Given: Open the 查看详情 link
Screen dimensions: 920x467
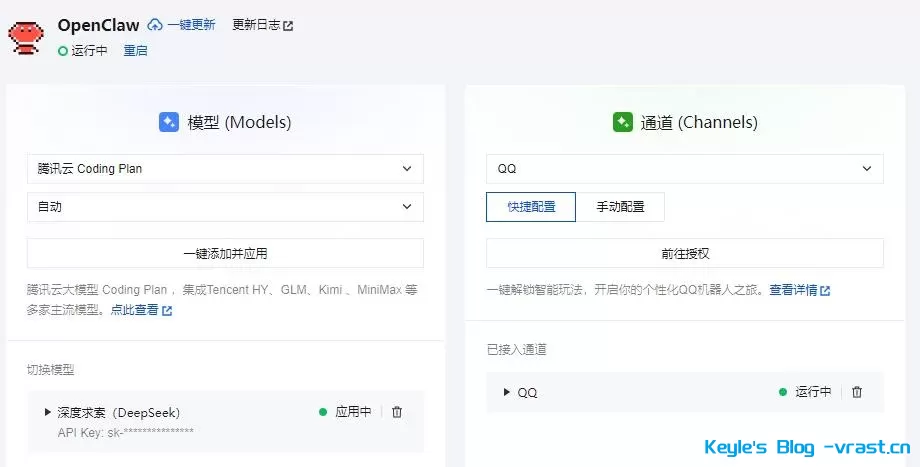Looking at the screenshot, I should pyautogui.click(x=793, y=290).
